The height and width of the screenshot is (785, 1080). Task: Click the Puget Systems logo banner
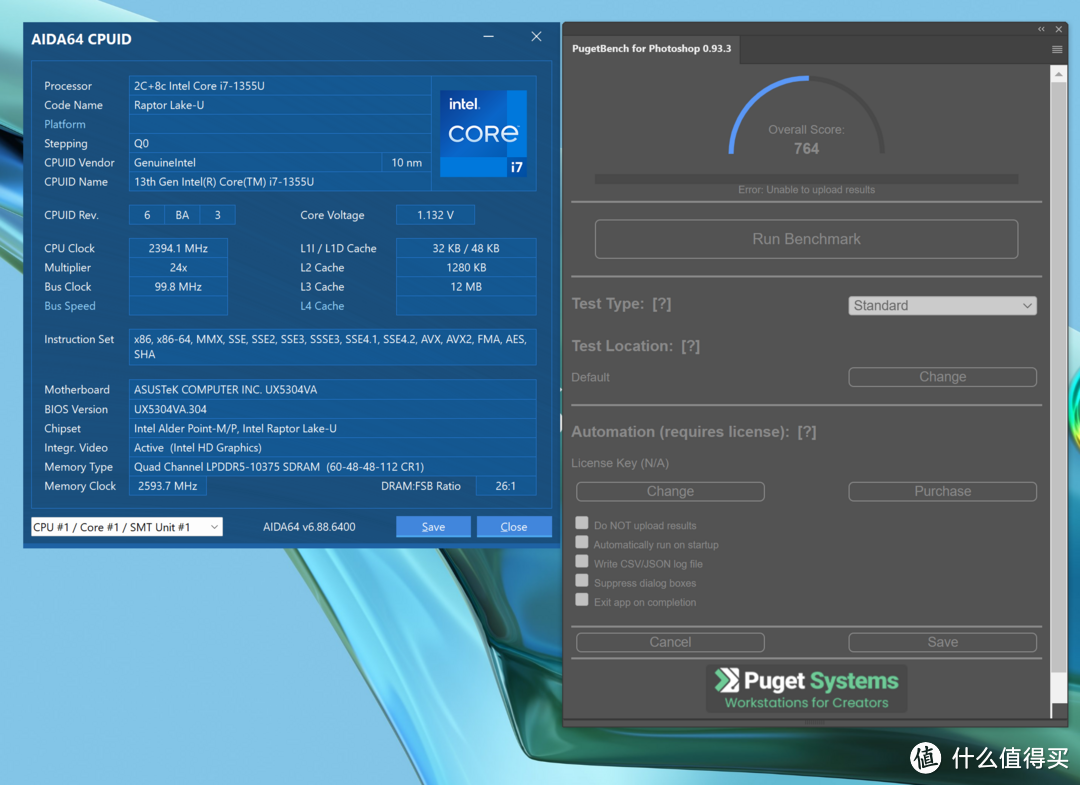806,689
